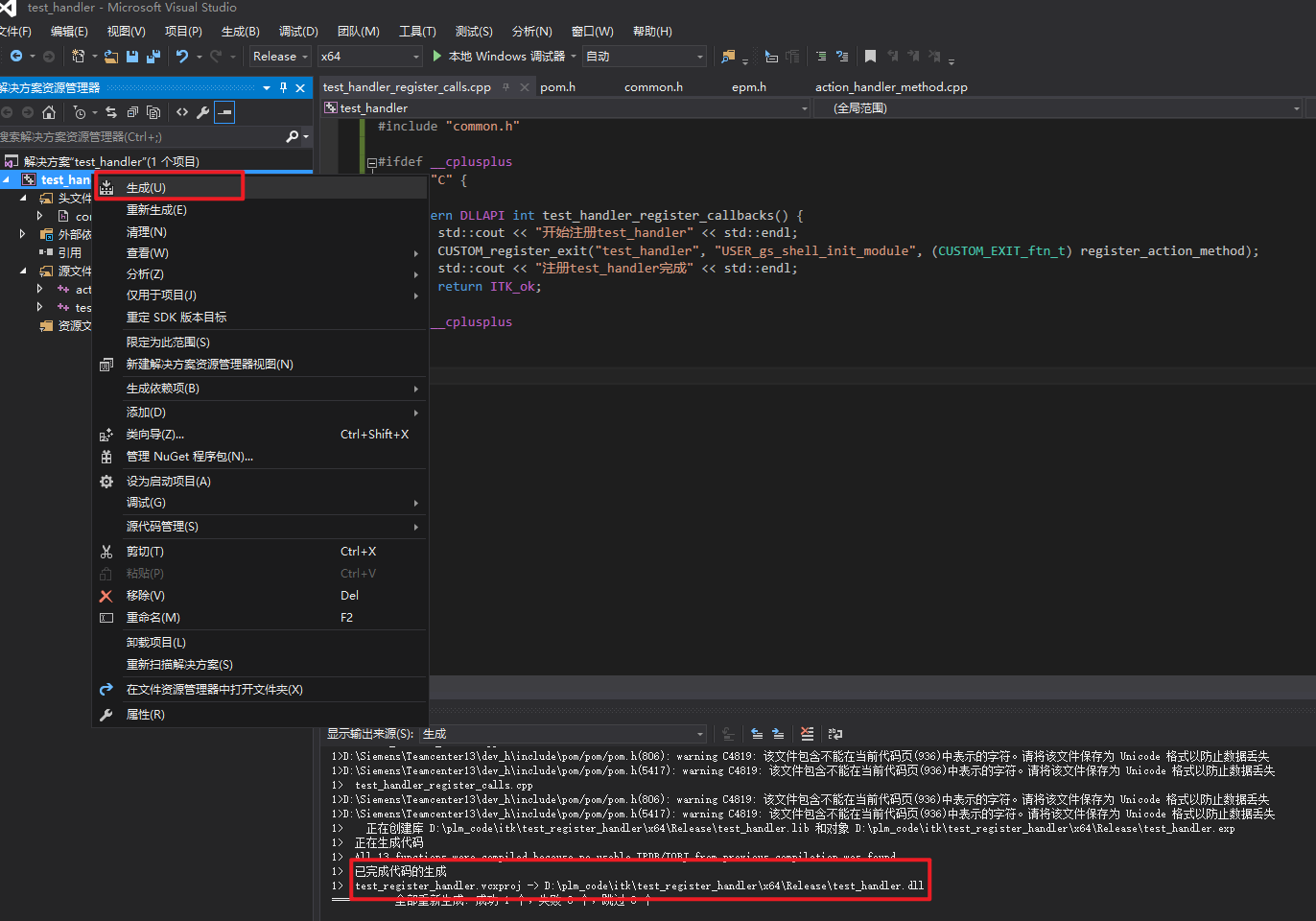Clear all text in the output window
Screen dimensions: 1316x921
[807, 734]
